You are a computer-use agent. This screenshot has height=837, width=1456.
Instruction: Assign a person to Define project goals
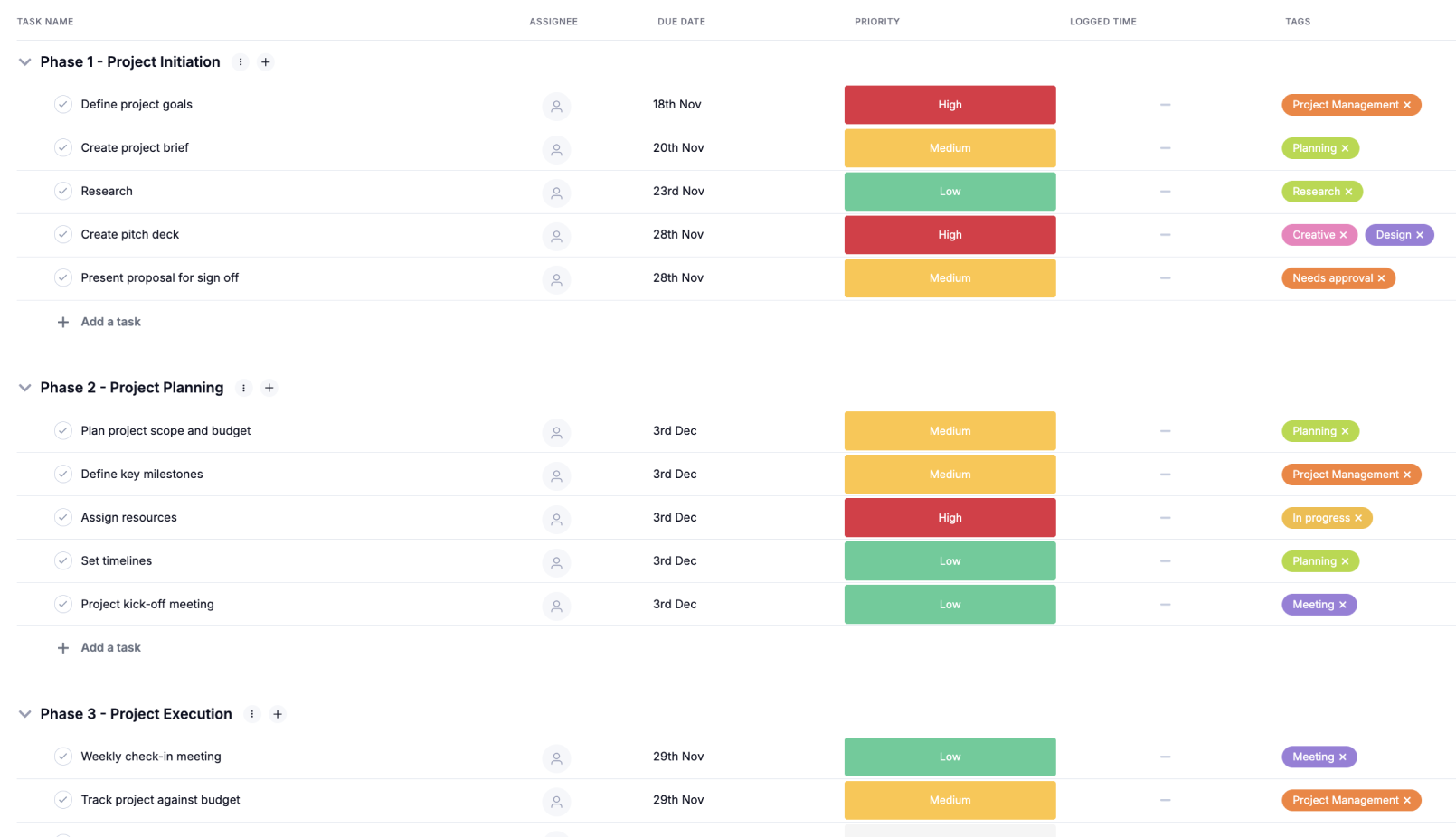click(556, 106)
